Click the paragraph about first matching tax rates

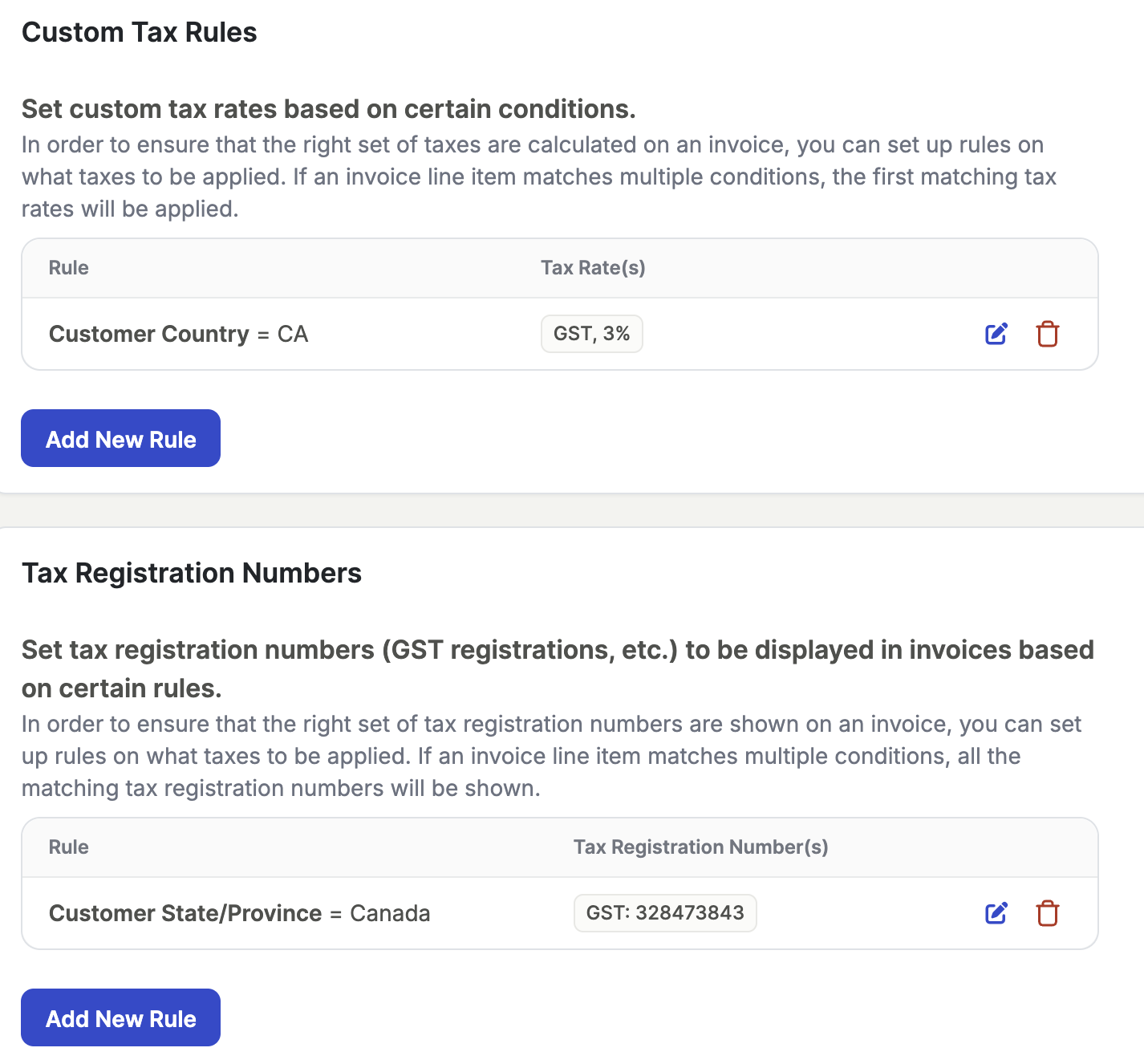coord(538,177)
